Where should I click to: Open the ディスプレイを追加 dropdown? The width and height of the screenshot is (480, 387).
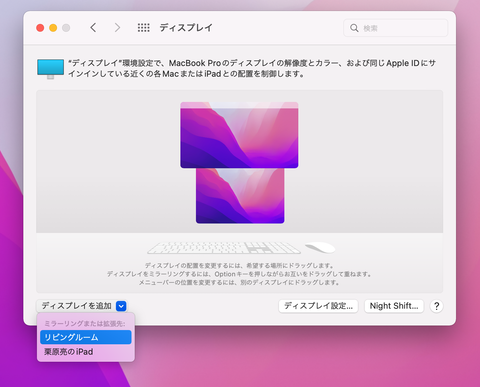coord(82,306)
